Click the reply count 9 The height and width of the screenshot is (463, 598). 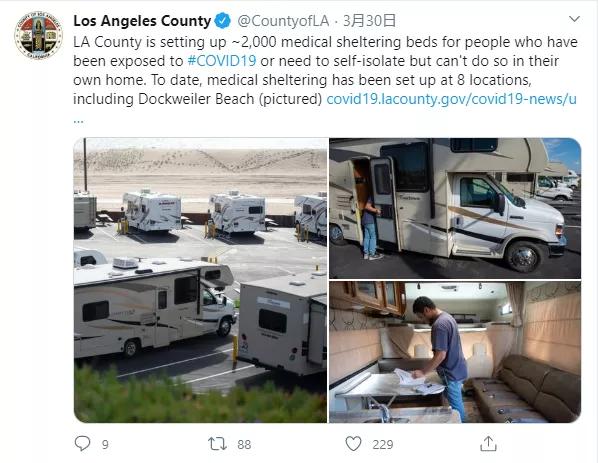[105, 445]
